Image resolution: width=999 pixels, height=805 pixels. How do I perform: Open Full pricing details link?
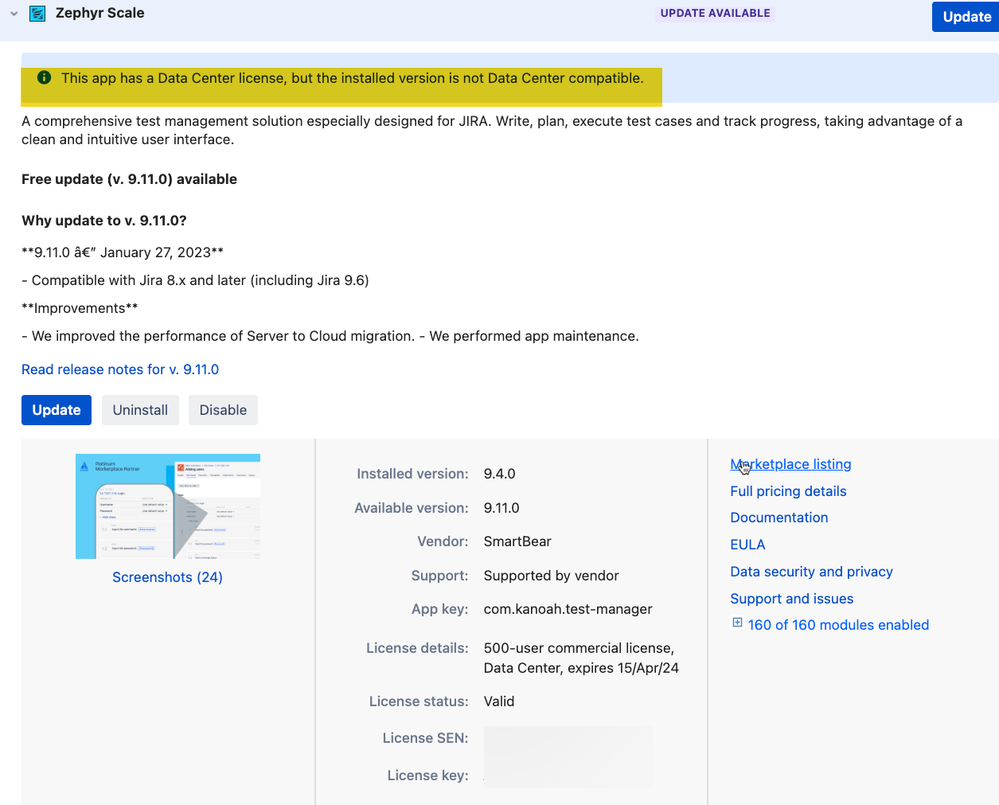point(788,491)
